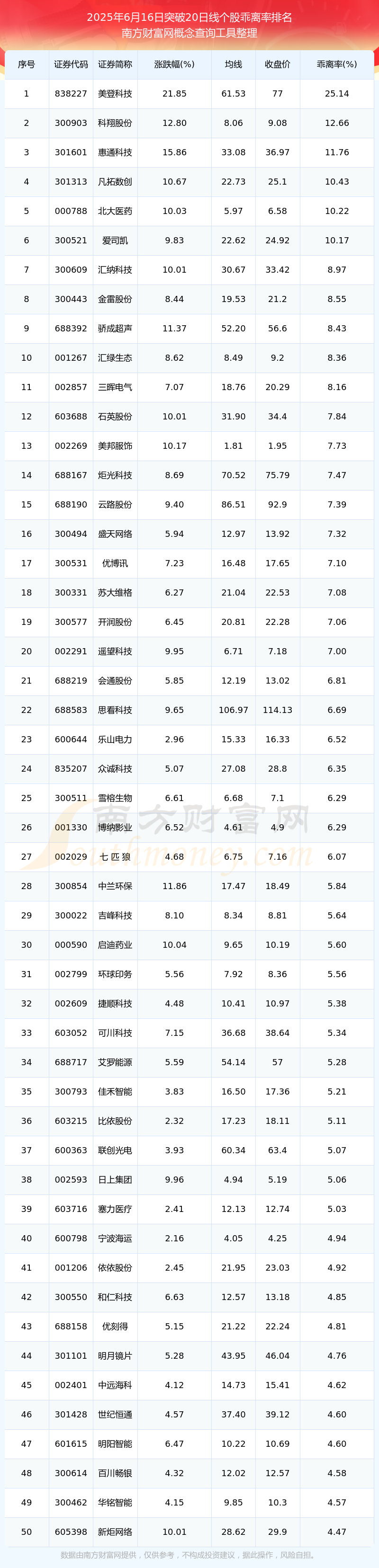Image resolution: width=379 pixels, height=1568 pixels.
Task: Click stock code 835207
Action: [71, 769]
